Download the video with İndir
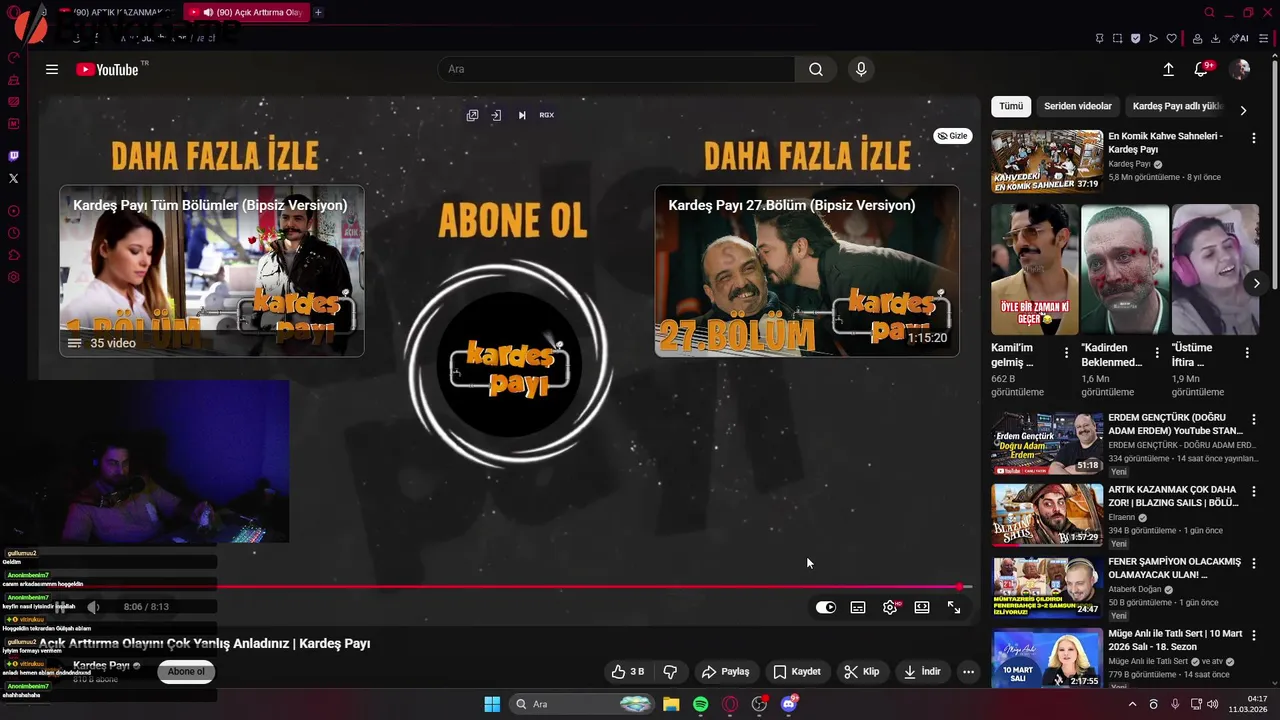The height and width of the screenshot is (720, 1280). pyautogui.click(x=922, y=672)
